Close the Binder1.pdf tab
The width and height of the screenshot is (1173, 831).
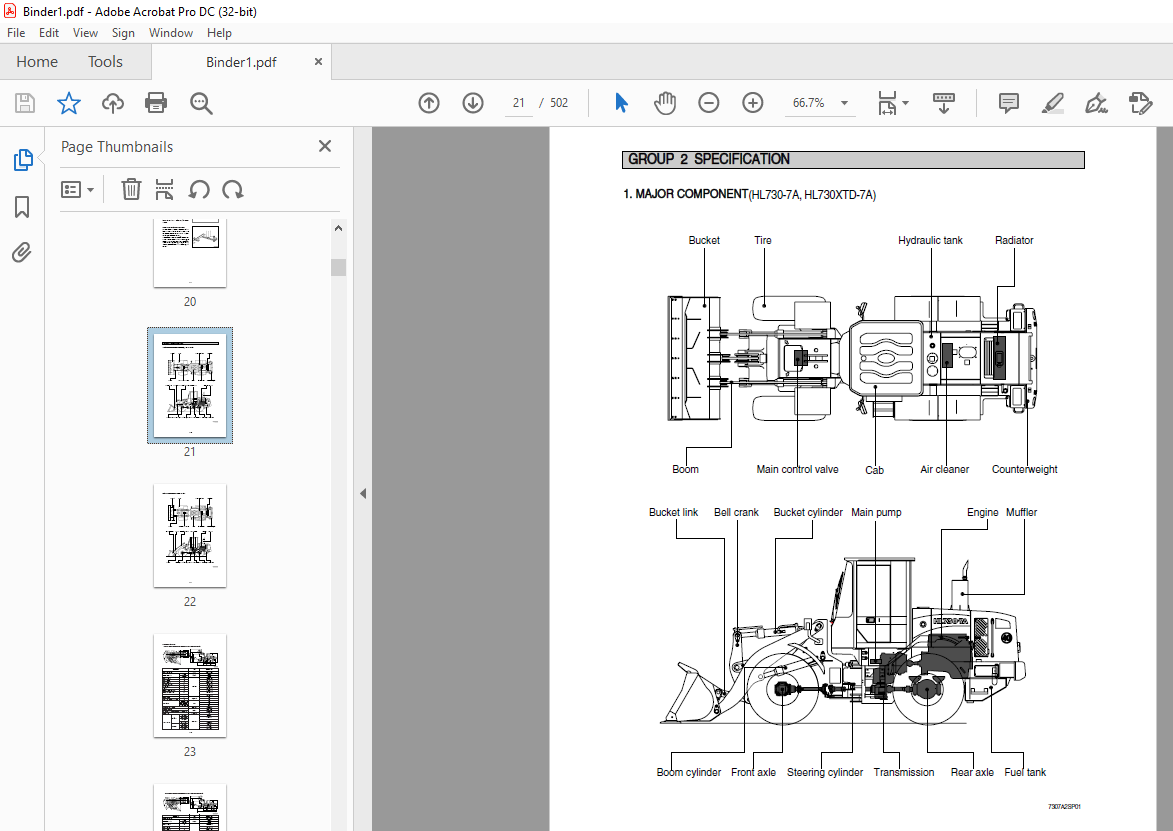click(318, 61)
